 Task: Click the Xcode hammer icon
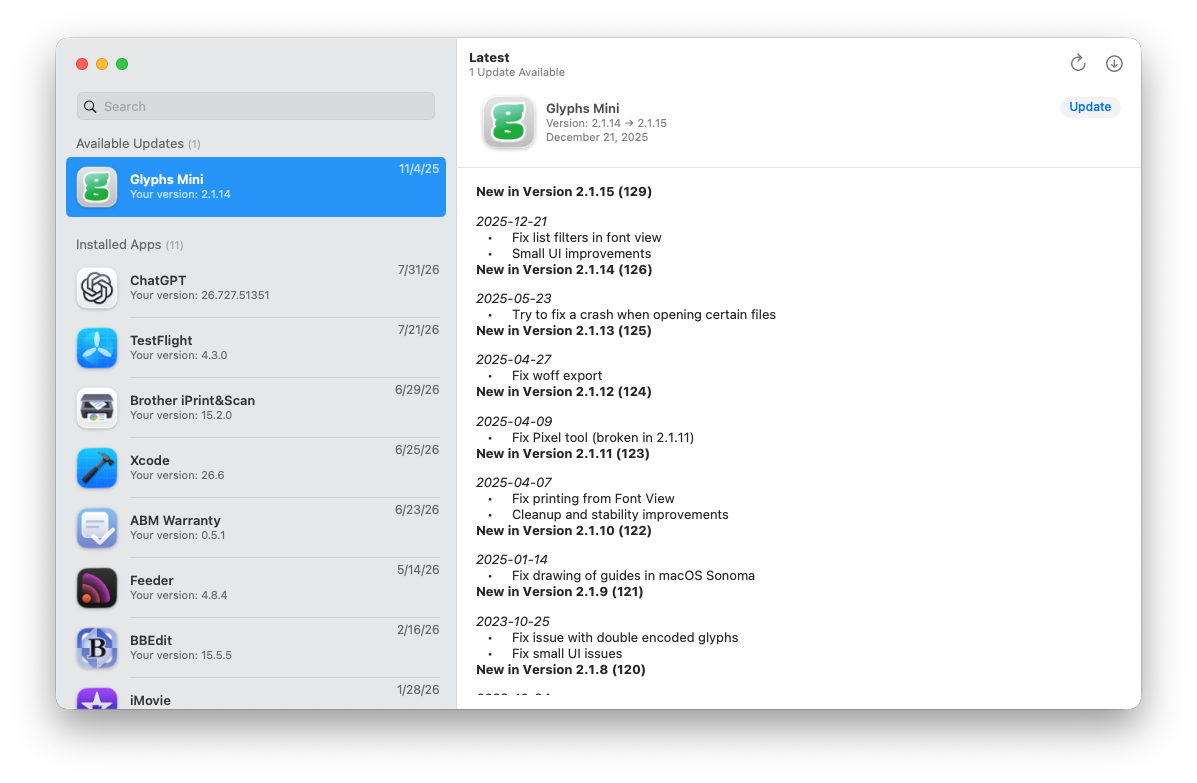[x=97, y=468]
